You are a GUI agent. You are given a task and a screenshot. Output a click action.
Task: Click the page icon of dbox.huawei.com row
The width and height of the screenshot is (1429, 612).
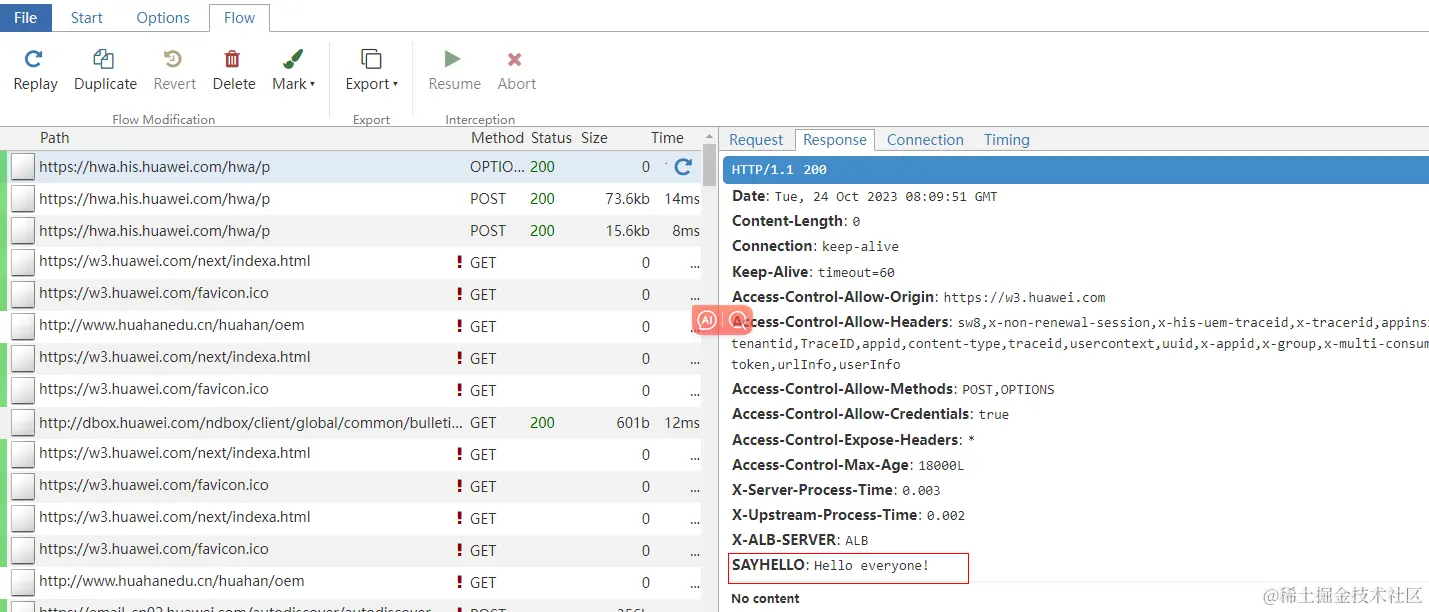tap(22, 423)
